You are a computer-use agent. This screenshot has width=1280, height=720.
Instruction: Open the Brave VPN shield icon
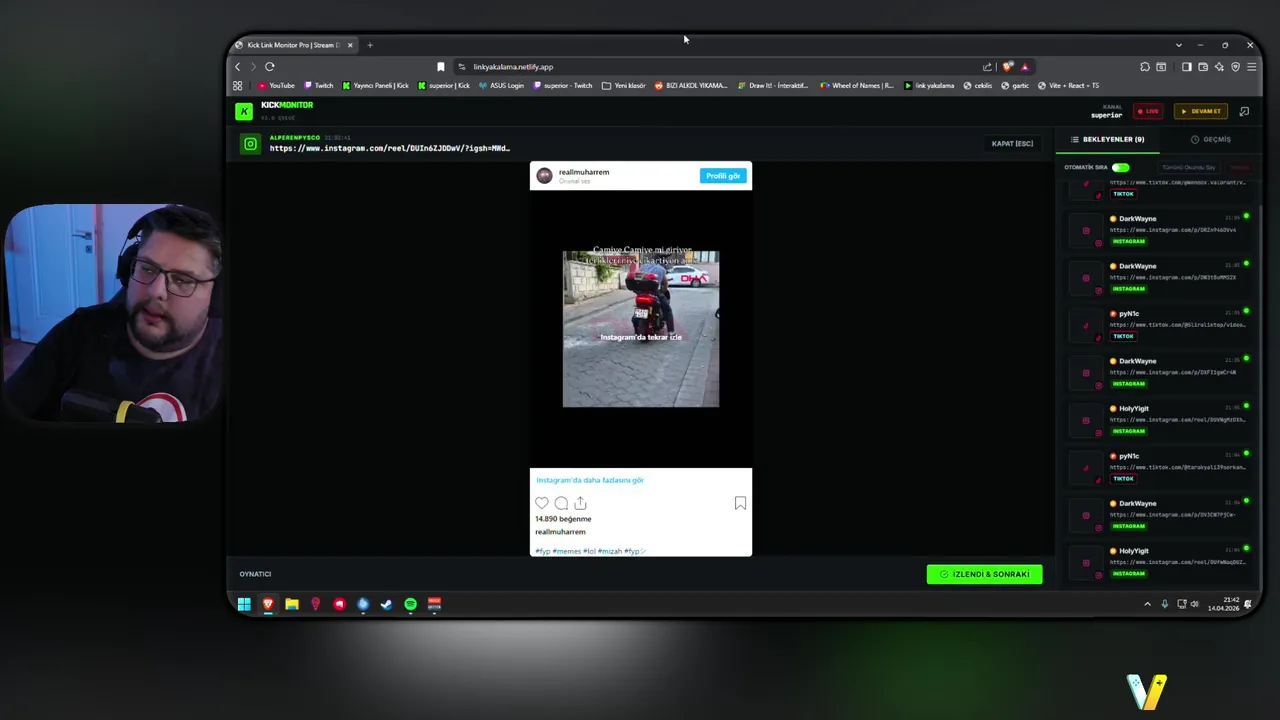click(x=1236, y=67)
